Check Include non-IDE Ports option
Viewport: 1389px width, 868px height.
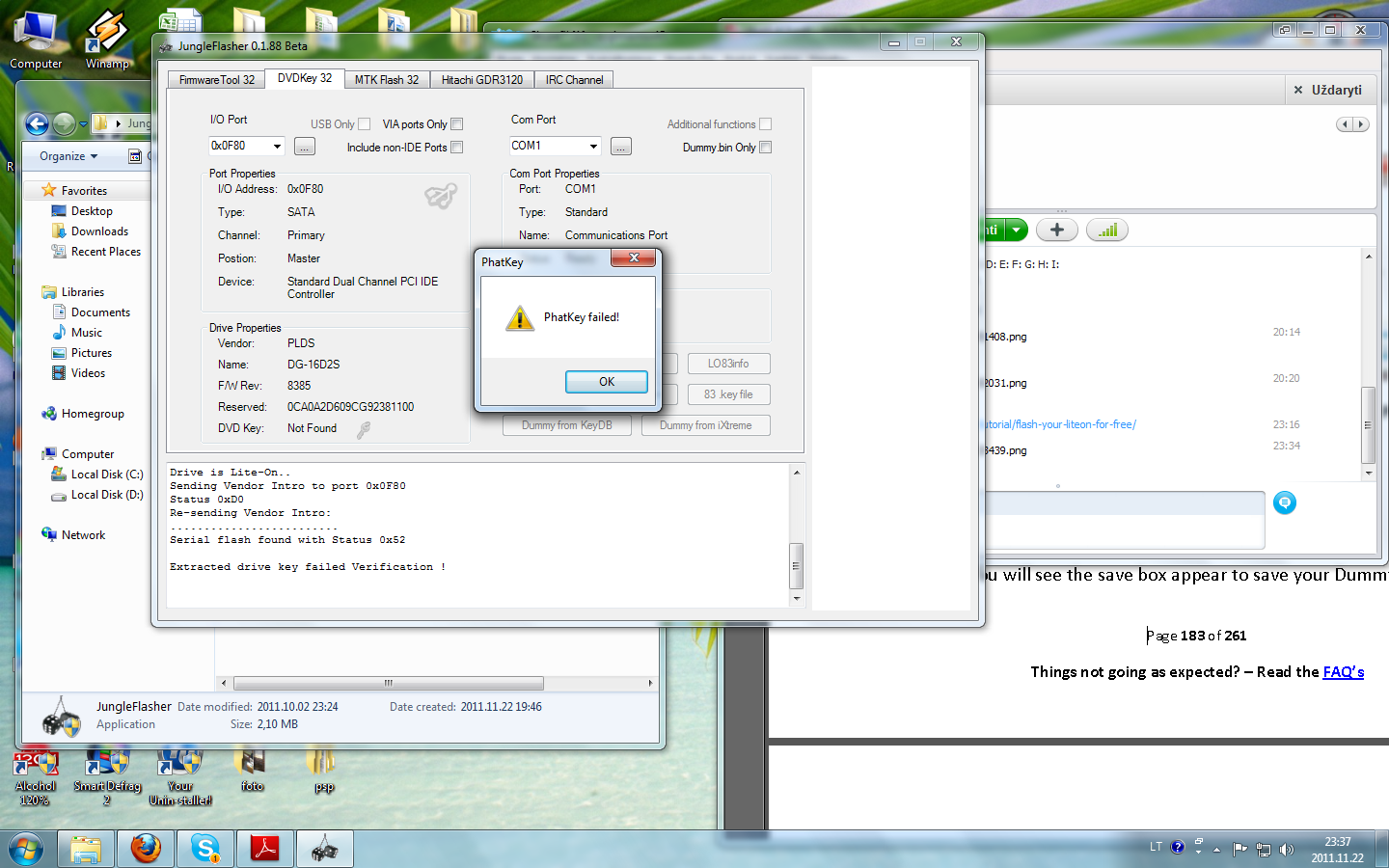pyautogui.click(x=457, y=147)
